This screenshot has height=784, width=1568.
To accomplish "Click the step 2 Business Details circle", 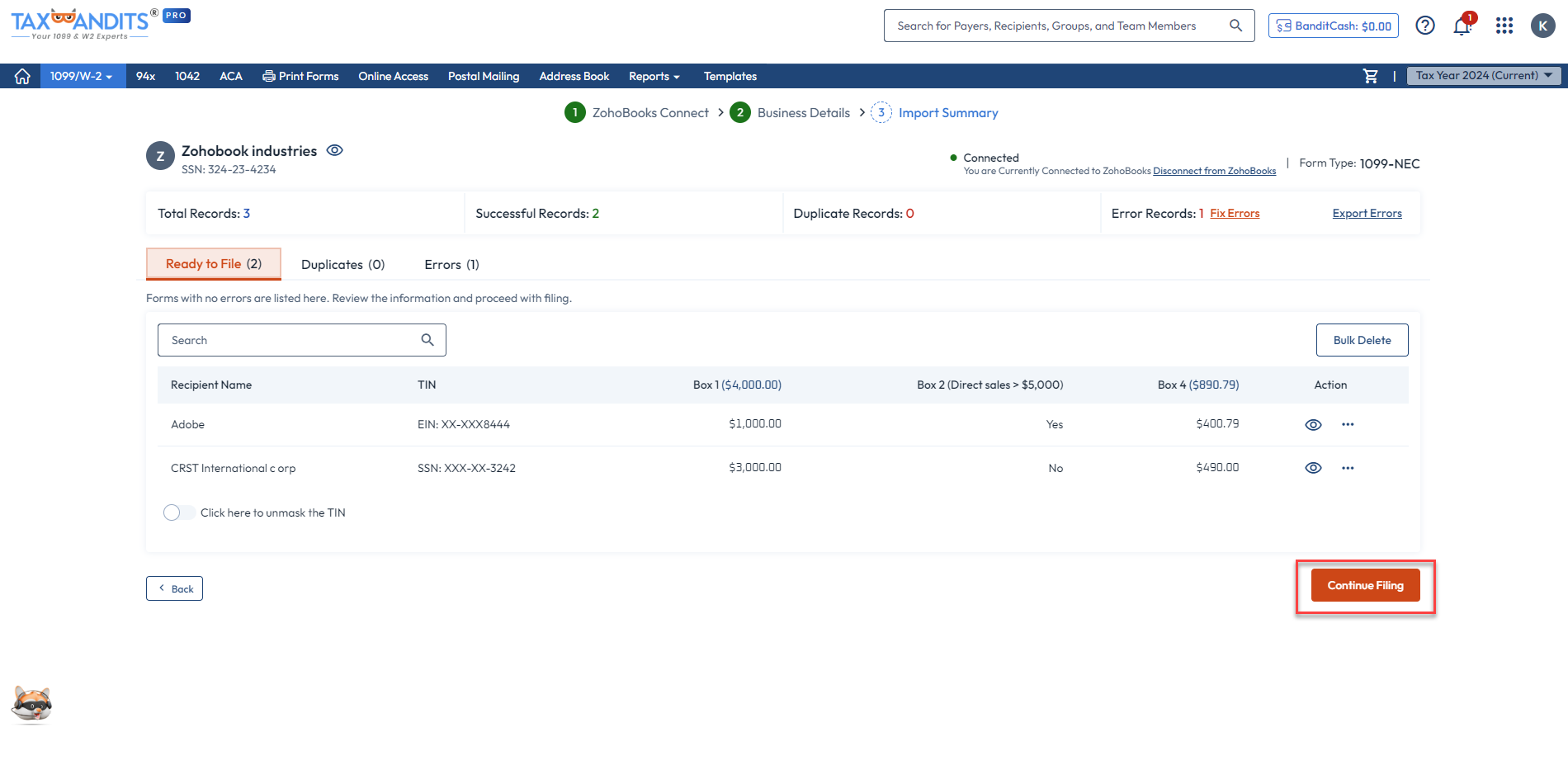I will [x=740, y=112].
